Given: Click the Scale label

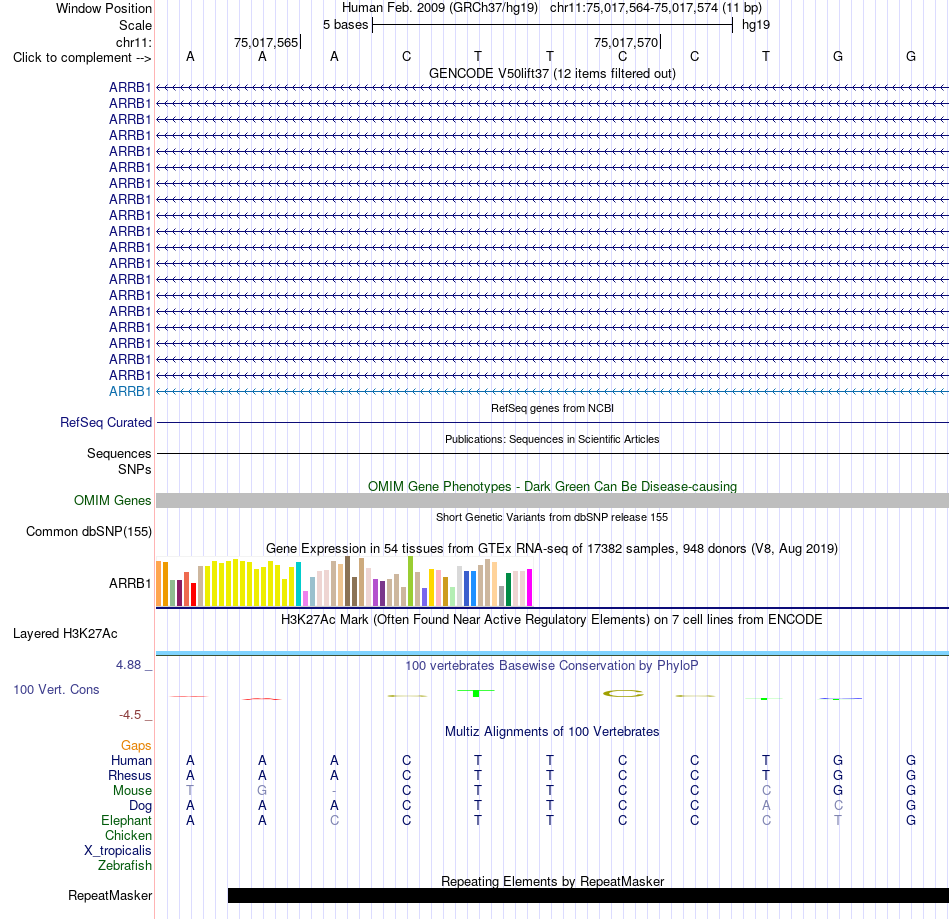Looking at the screenshot, I should click(x=135, y=25).
